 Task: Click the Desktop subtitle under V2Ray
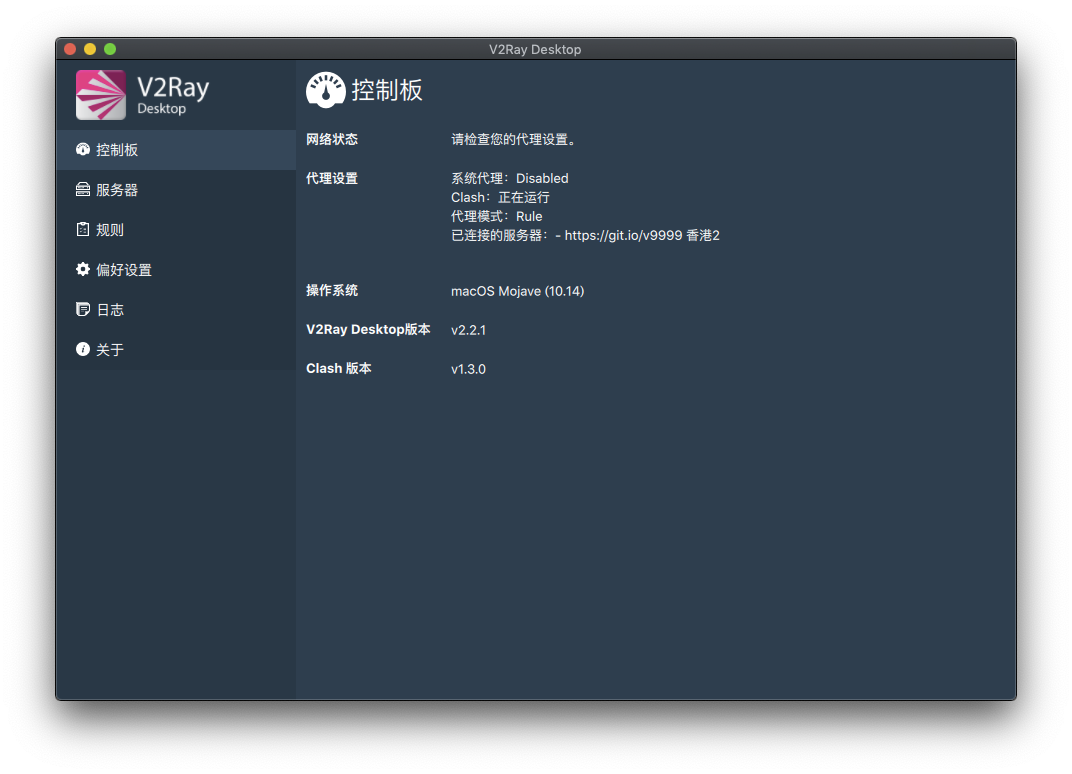(x=161, y=109)
